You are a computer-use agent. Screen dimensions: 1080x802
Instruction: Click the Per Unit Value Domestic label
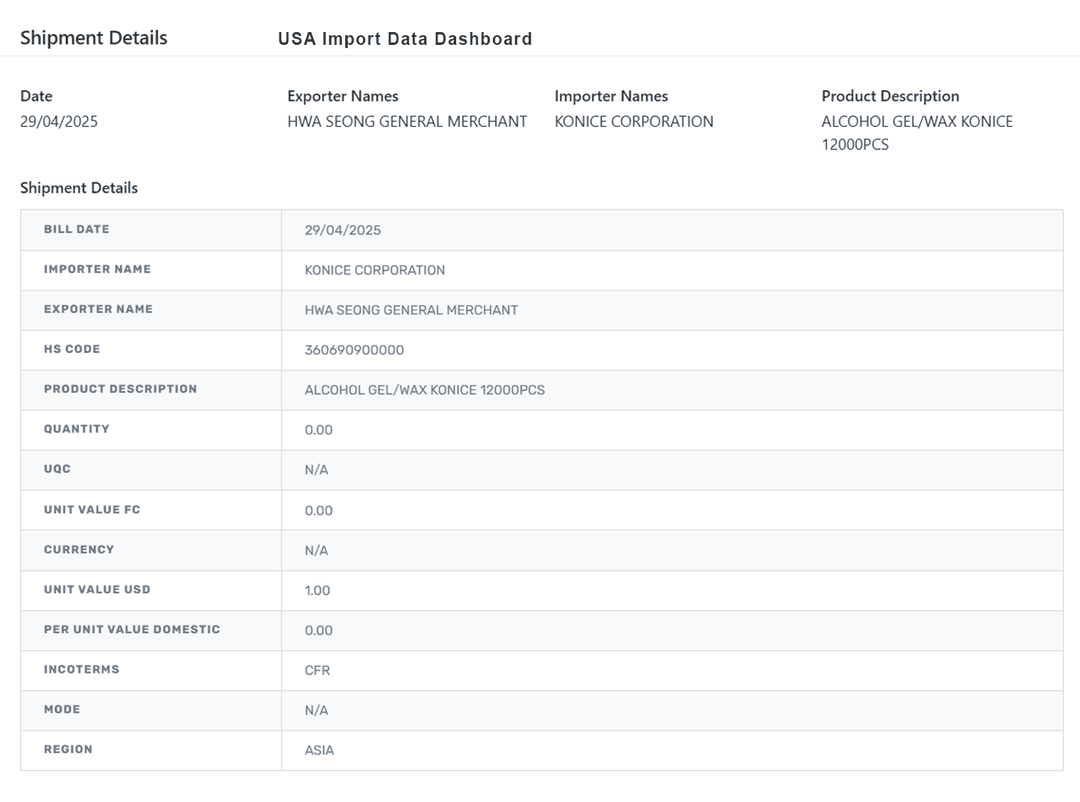pos(131,629)
